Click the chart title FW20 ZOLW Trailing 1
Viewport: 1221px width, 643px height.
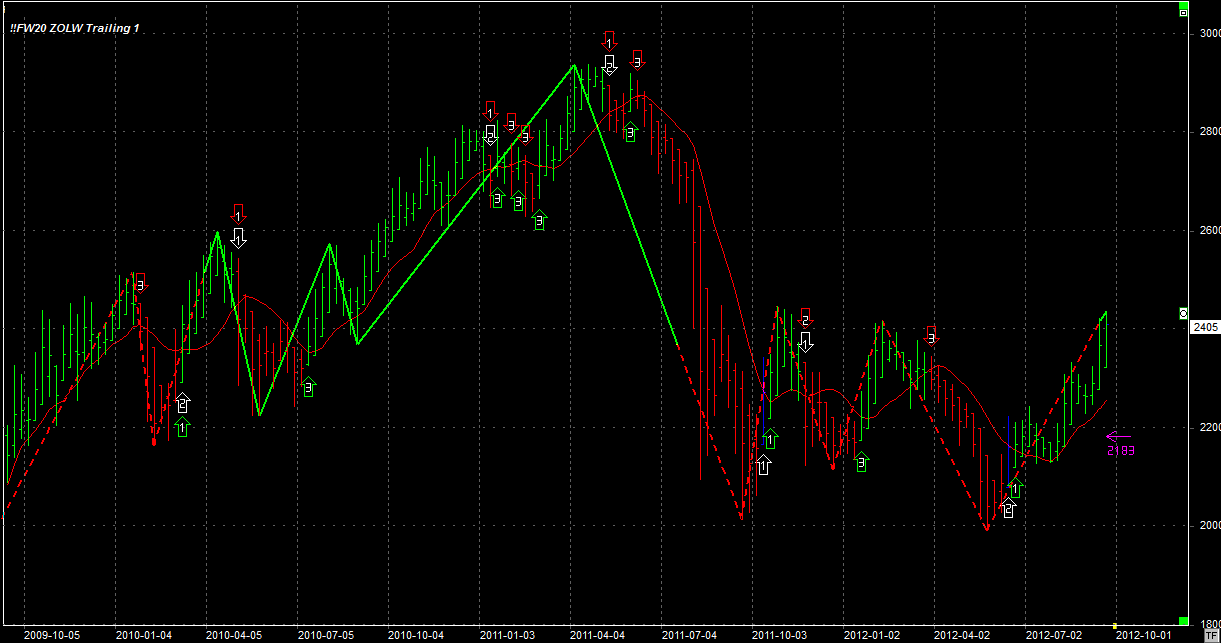[75, 28]
